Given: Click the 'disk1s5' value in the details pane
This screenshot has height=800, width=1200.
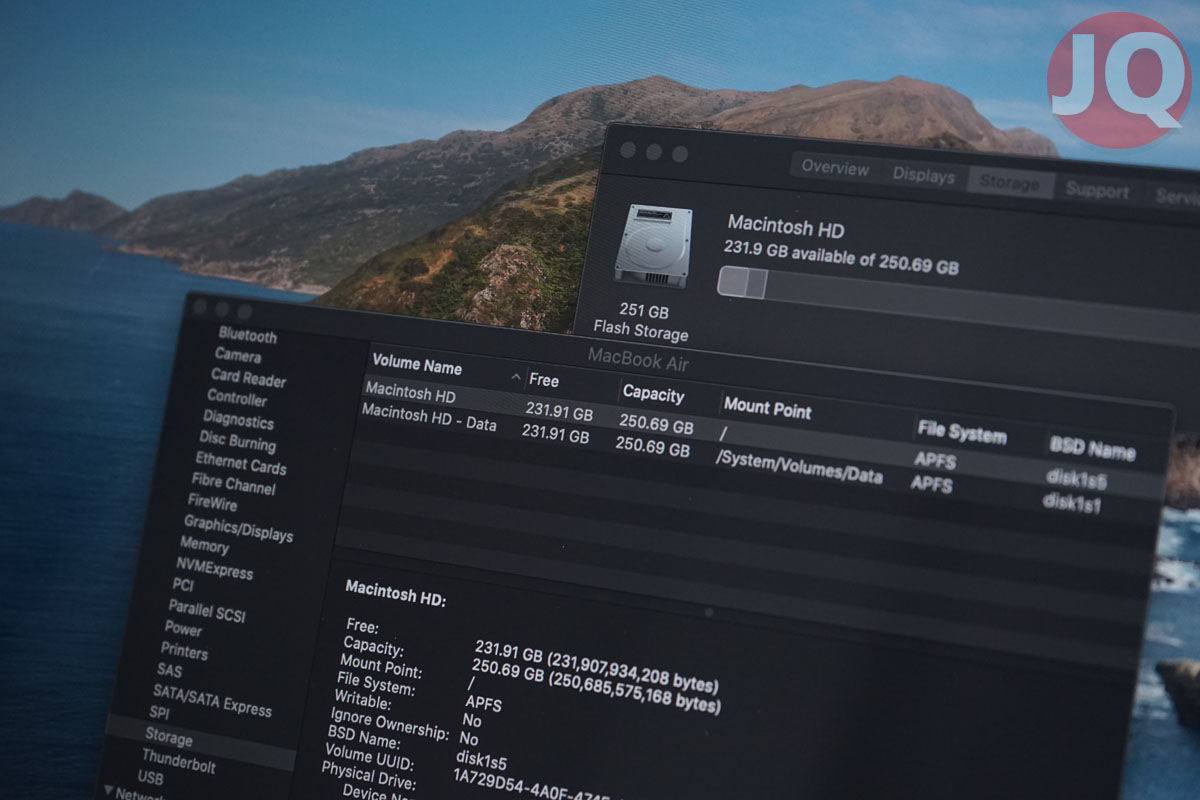Looking at the screenshot, I should 481,761.
